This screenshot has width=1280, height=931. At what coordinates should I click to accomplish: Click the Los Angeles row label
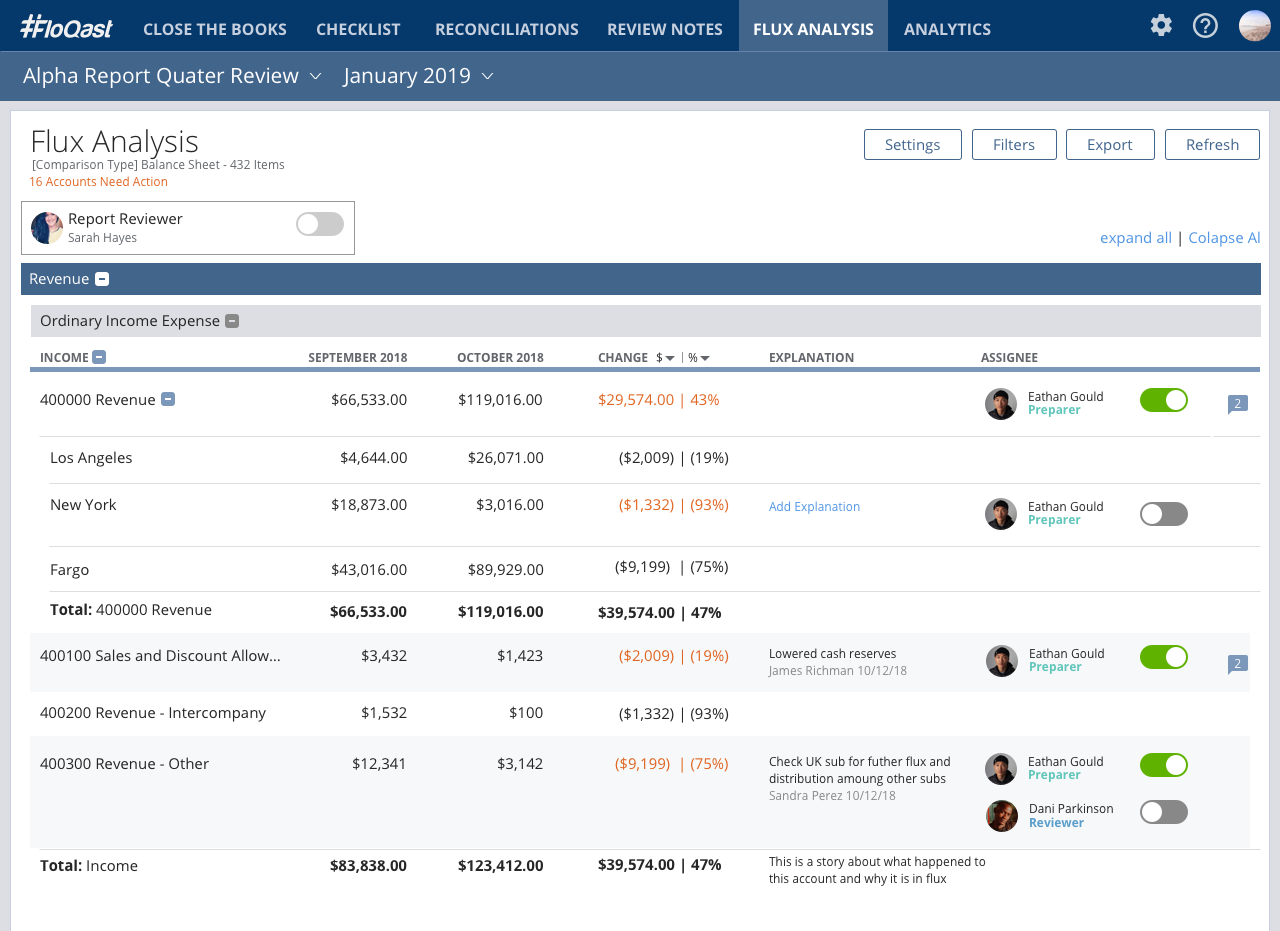[91, 458]
